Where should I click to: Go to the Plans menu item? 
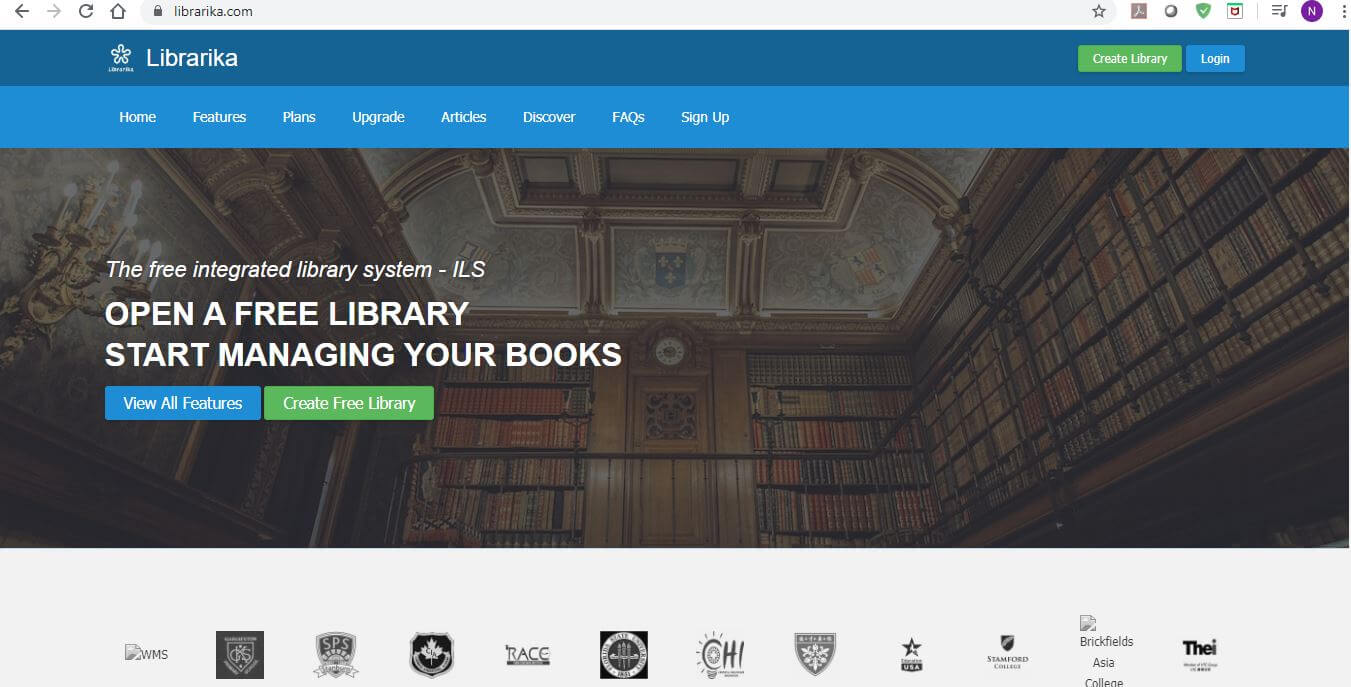[x=299, y=117]
